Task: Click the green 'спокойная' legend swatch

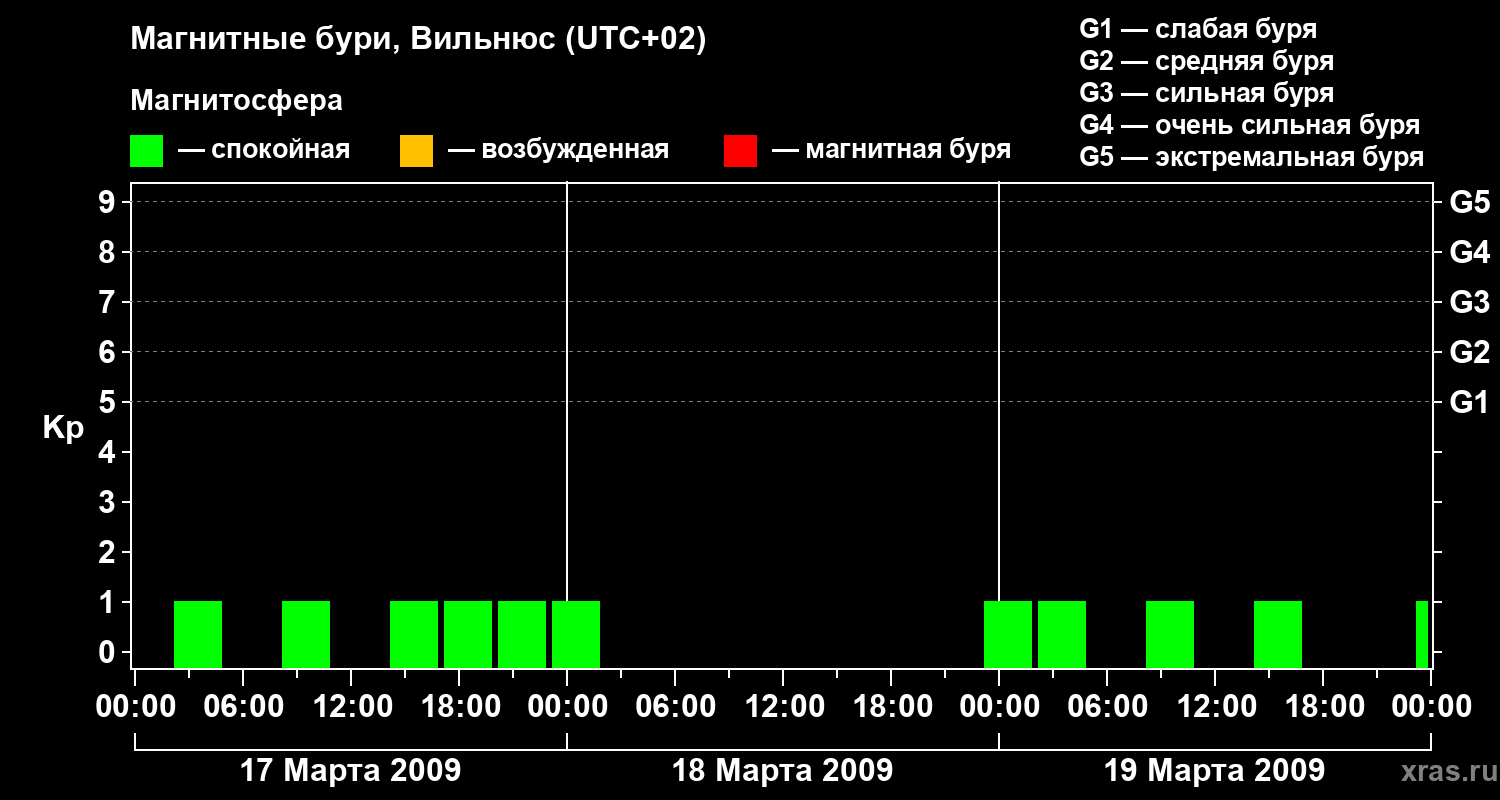Action: (x=146, y=150)
